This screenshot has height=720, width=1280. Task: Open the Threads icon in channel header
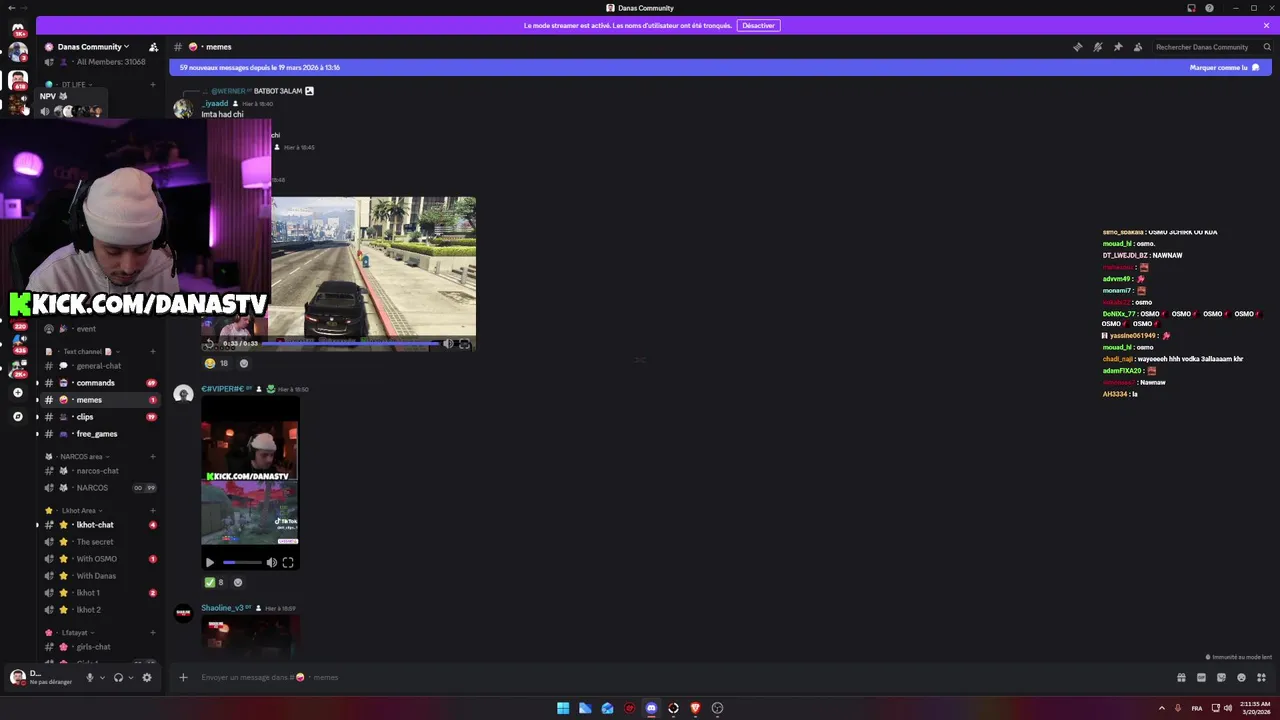pos(1077,47)
